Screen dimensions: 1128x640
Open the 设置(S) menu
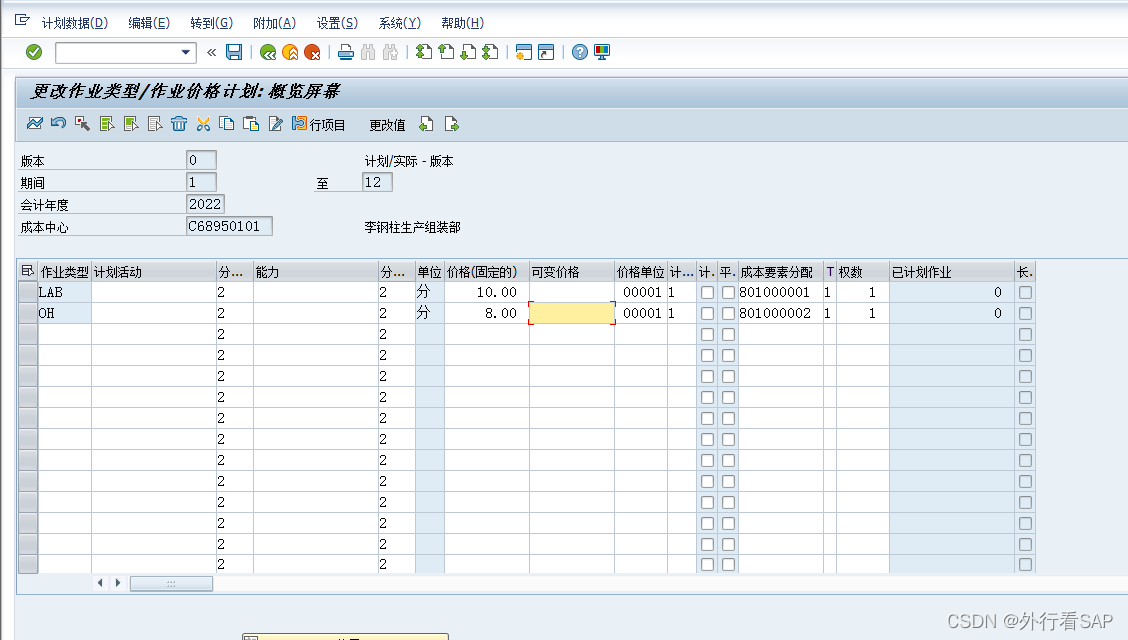[337, 23]
